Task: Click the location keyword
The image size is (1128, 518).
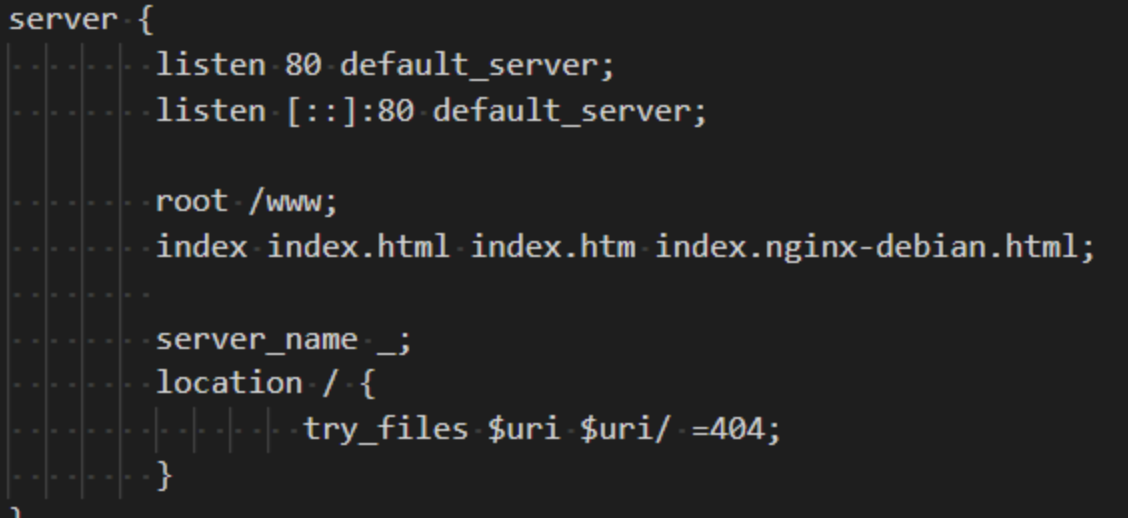Action: click(x=229, y=383)
